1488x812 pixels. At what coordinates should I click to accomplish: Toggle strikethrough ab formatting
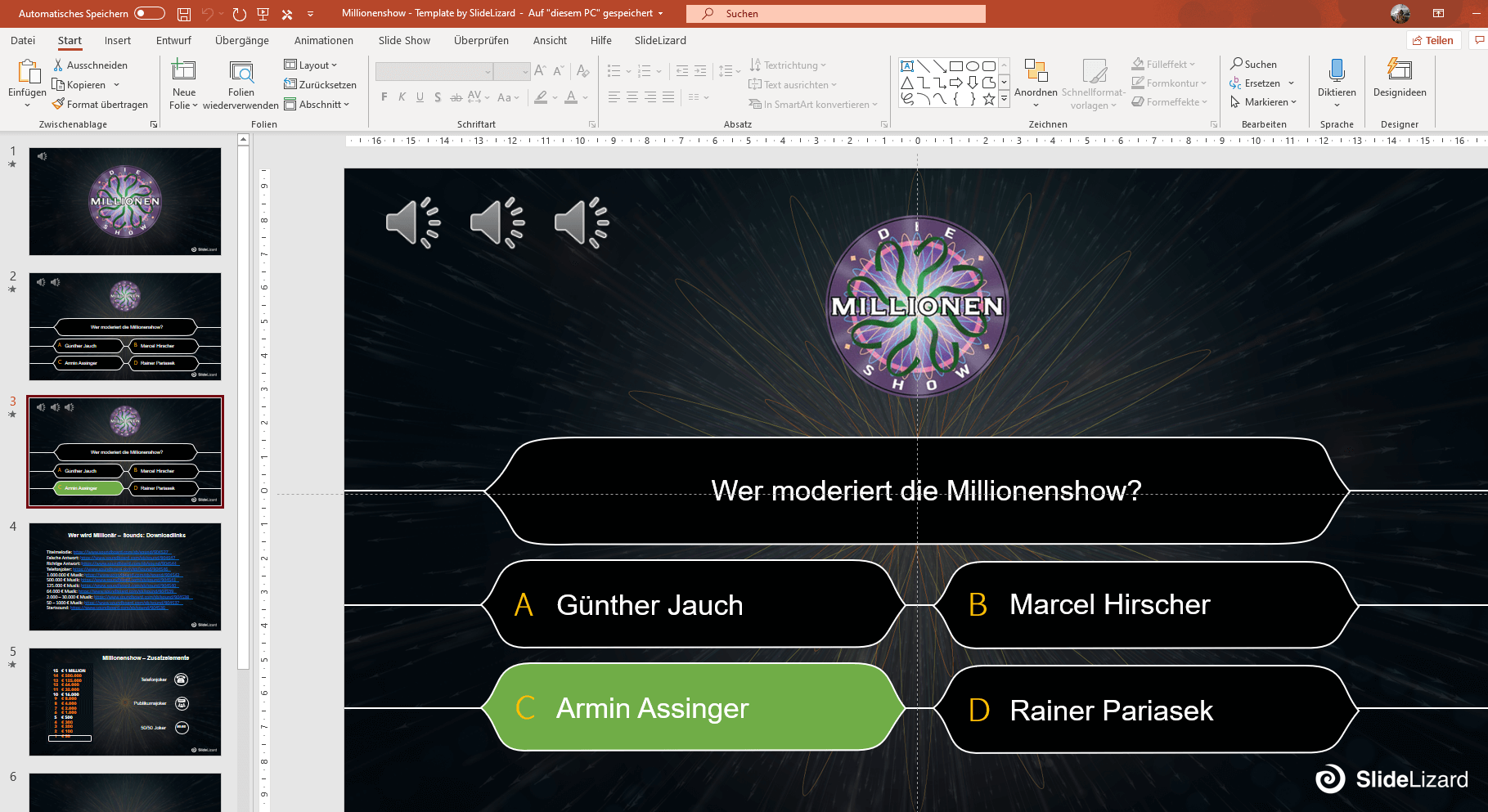coord(456,97)
